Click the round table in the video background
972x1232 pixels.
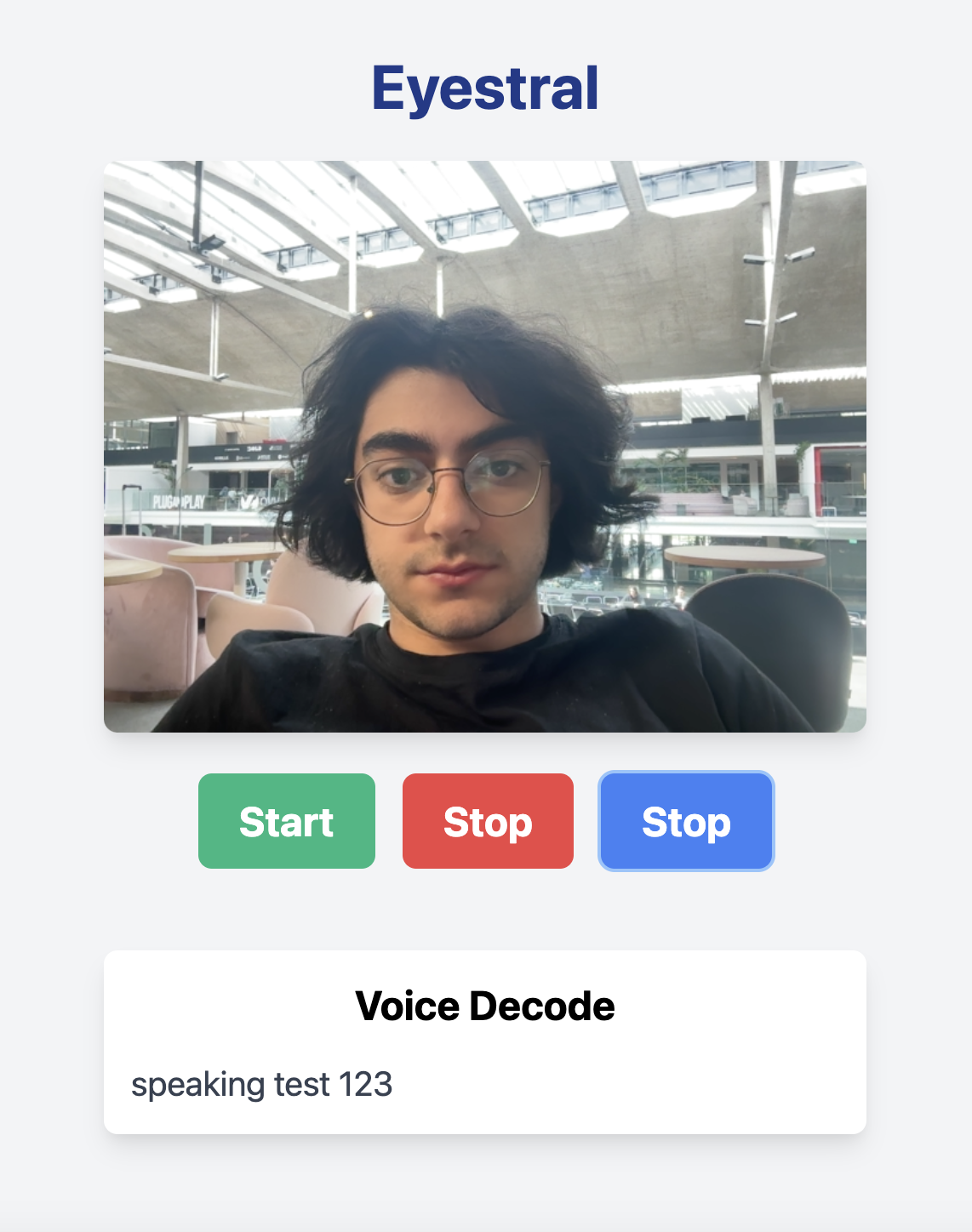(743, 558)
